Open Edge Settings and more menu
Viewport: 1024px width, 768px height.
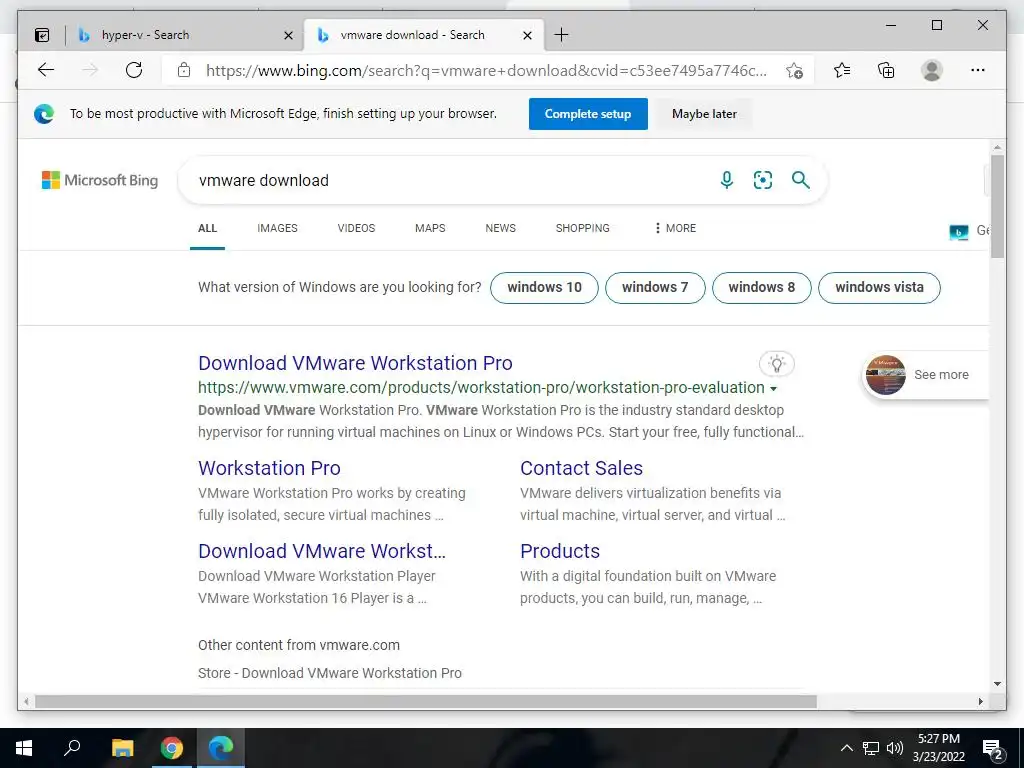(x=978, y=70)
